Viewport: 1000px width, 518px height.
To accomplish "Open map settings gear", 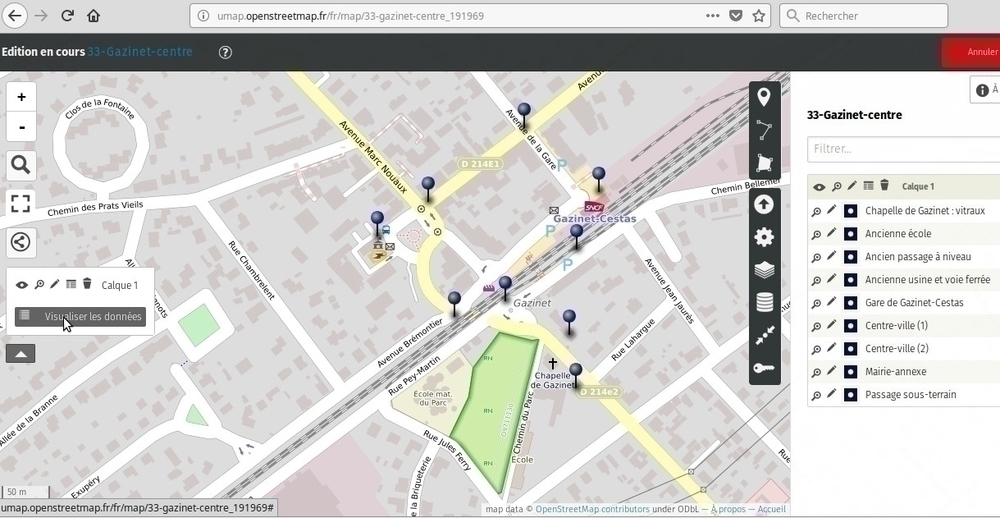I will click(764, 237).
